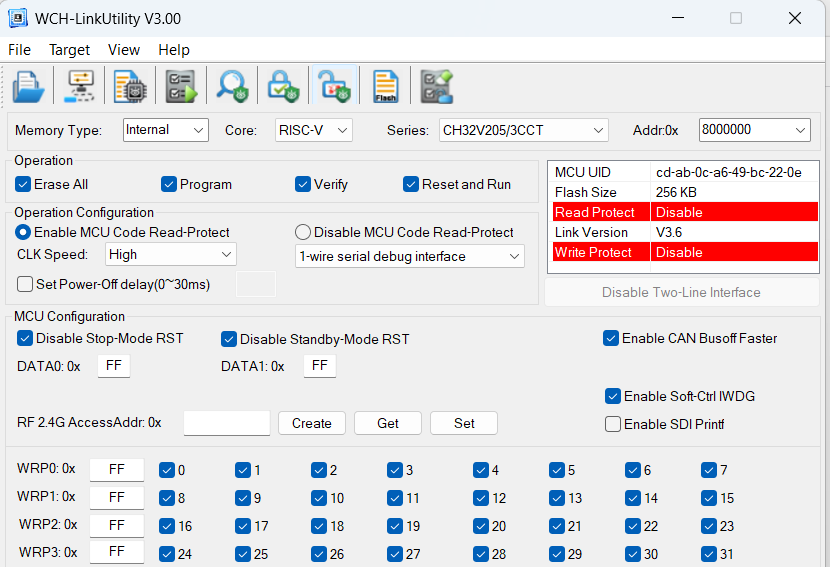Click the Create button
Image resolution: width=830 pixels, height=567 pixels.
[312, 423]
